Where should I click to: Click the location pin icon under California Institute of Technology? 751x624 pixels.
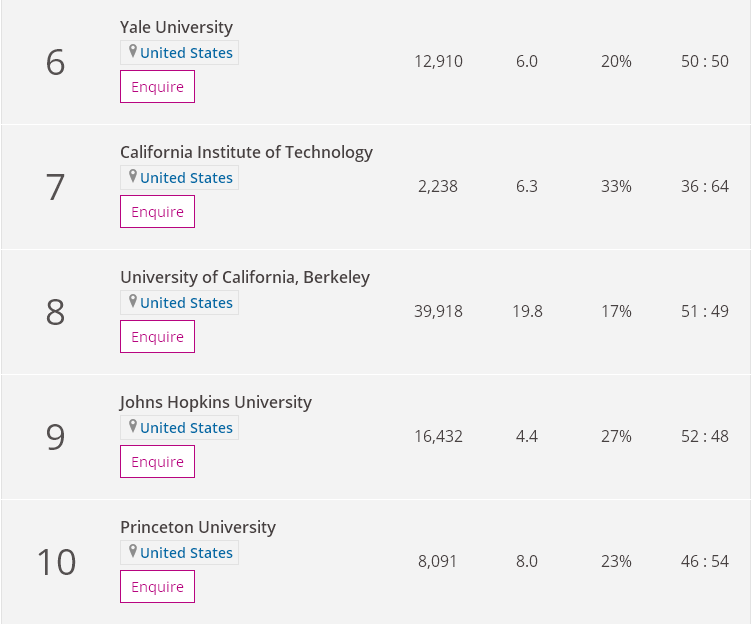click(132, 177)
